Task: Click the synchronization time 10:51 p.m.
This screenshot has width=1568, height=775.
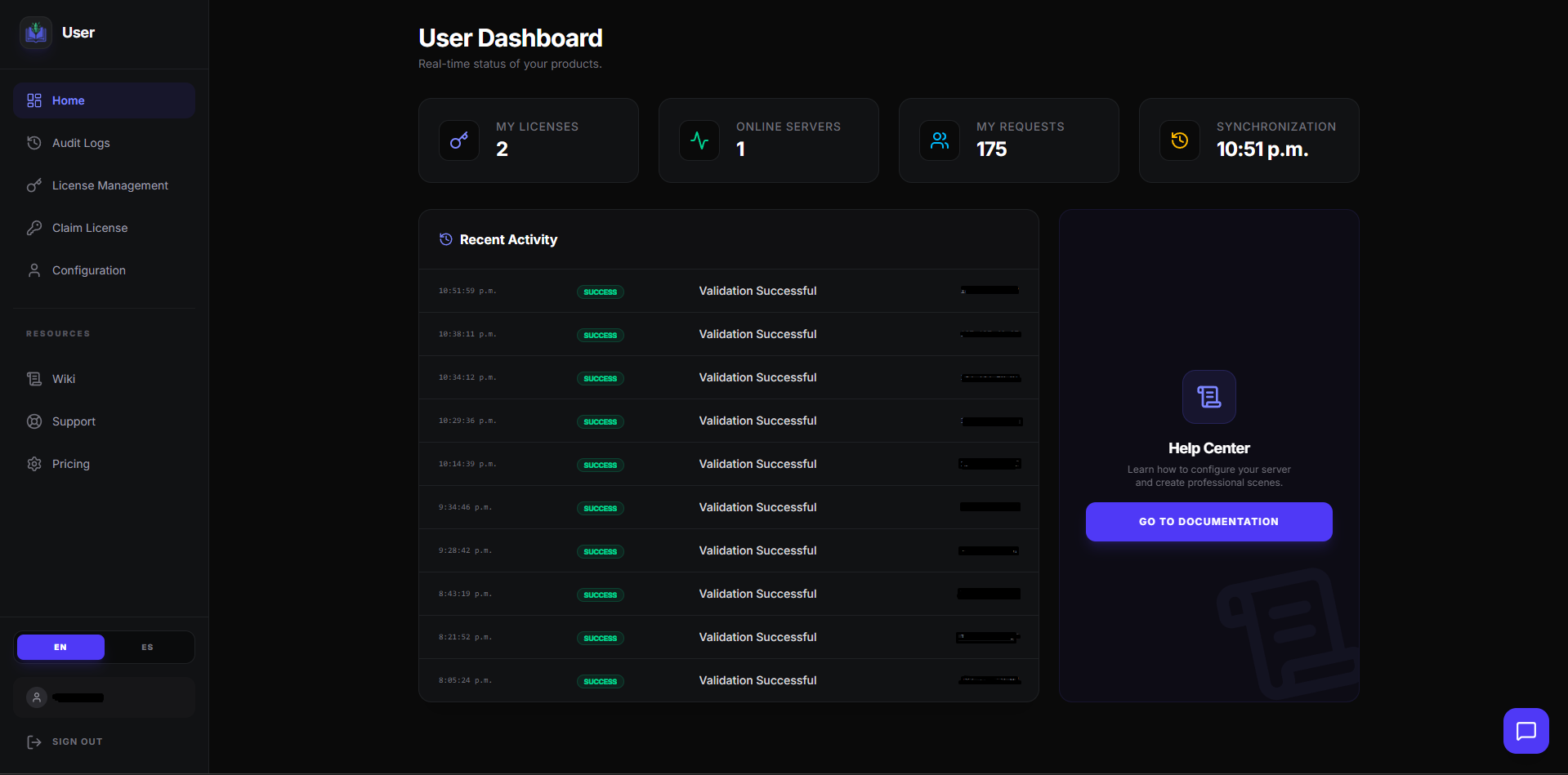Action: tap(1262, 149)
